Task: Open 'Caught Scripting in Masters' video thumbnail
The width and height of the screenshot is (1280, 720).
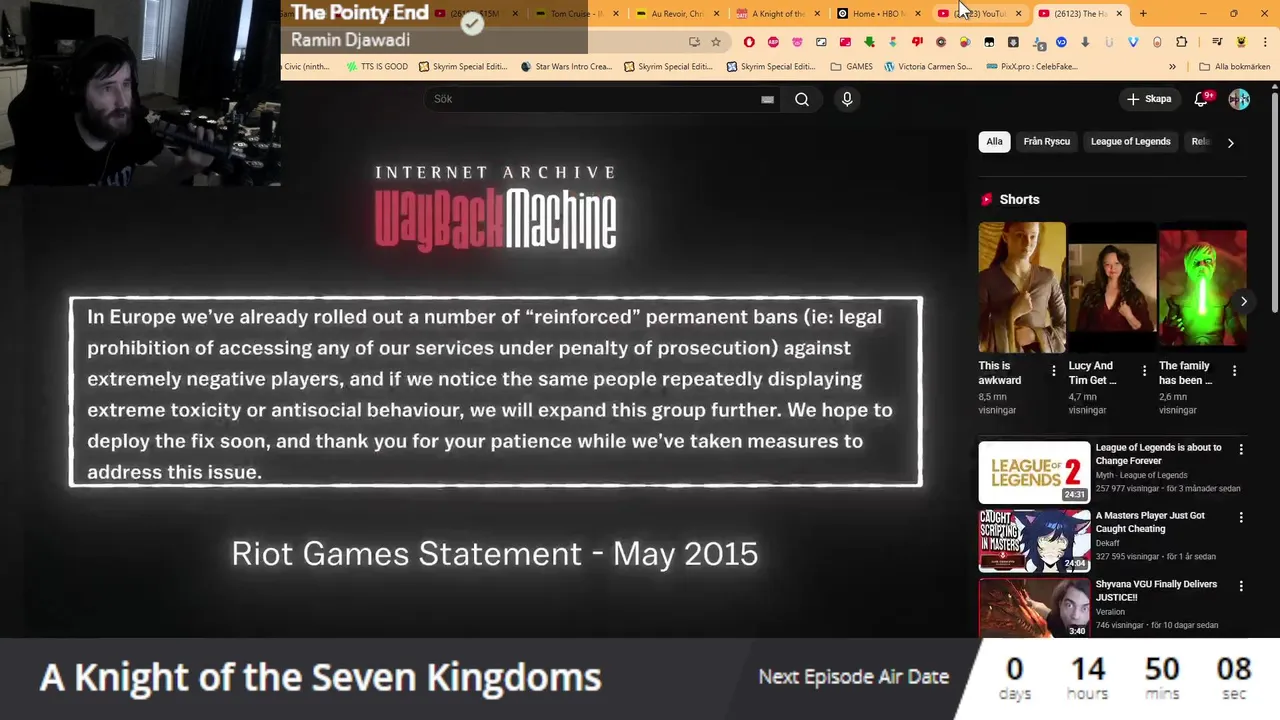Action: 1034,540
